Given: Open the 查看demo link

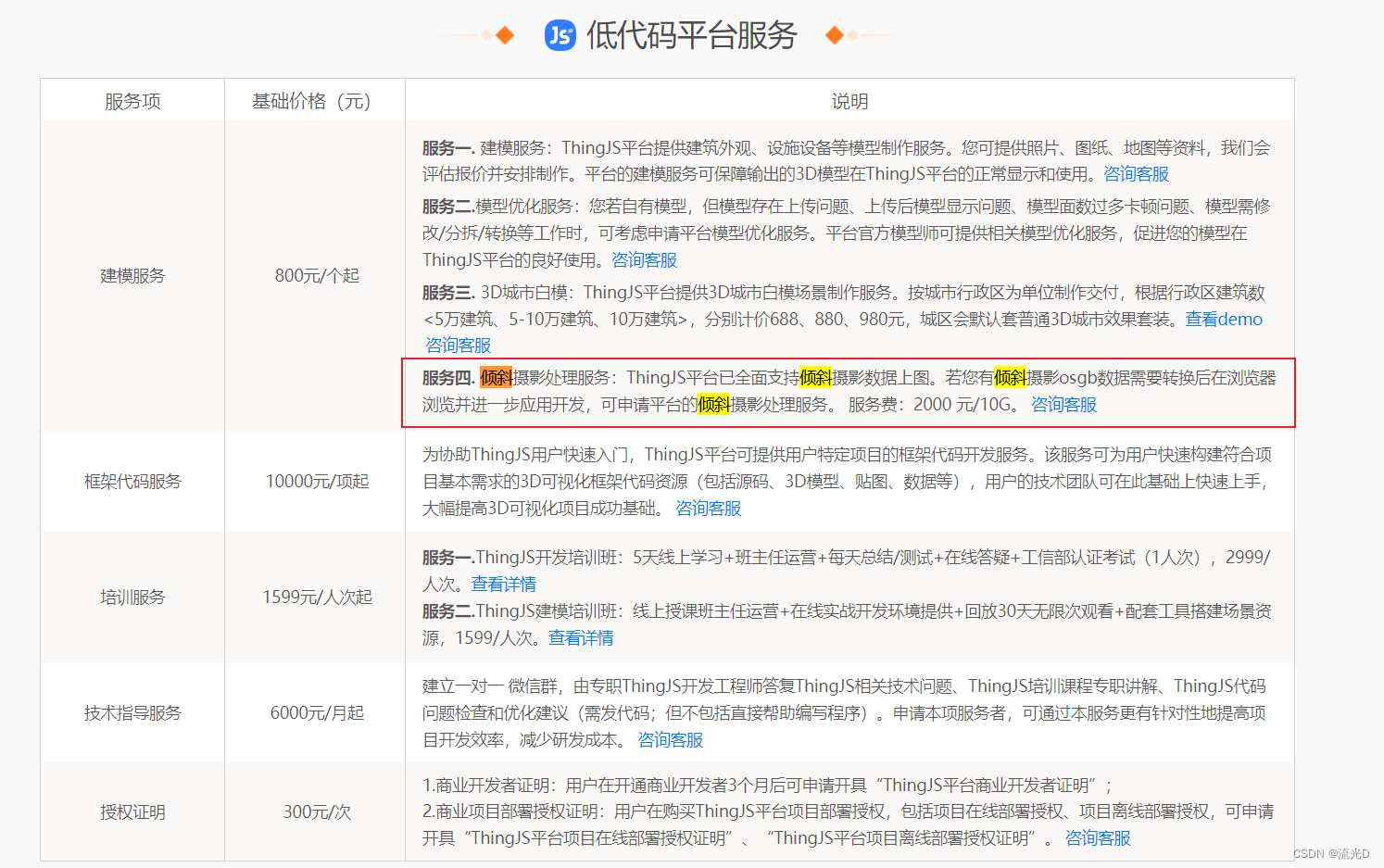Looking at the screenshot, I should coord(1224,319).
